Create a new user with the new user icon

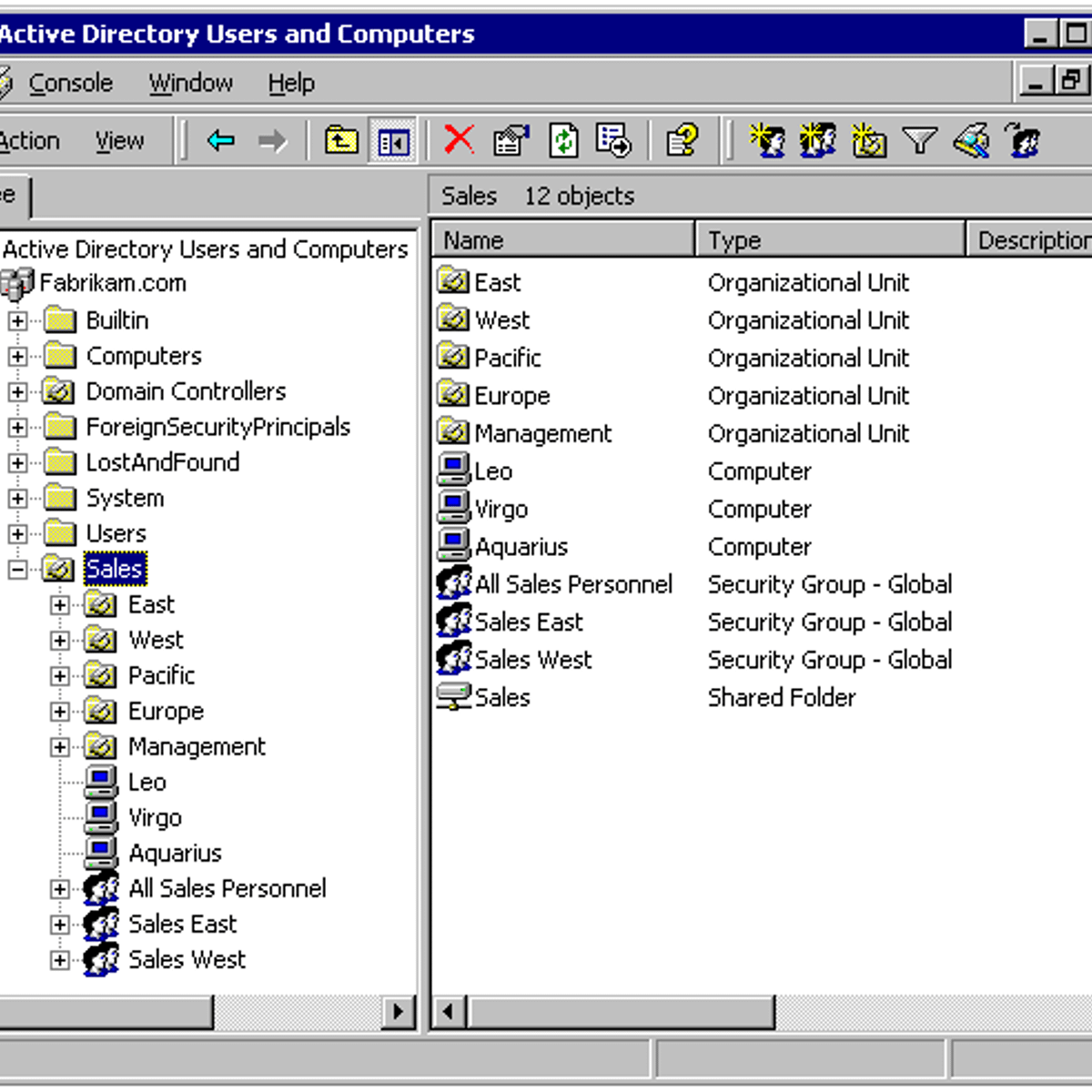(769, 141)
